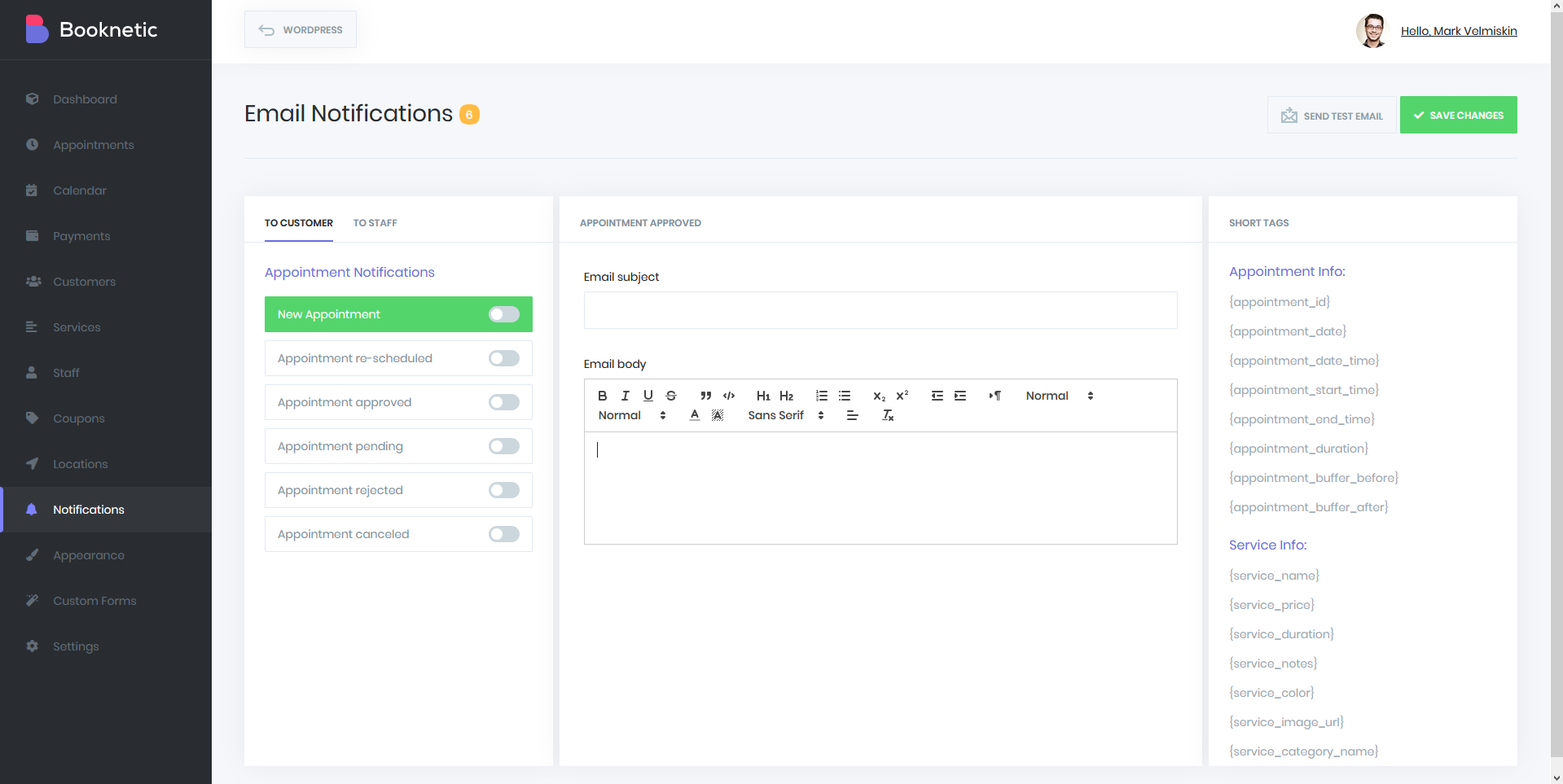This screenshot has height=784, width=1563.
Task: Click the Locations arrow icon
Action: click(x=32, y=464)
